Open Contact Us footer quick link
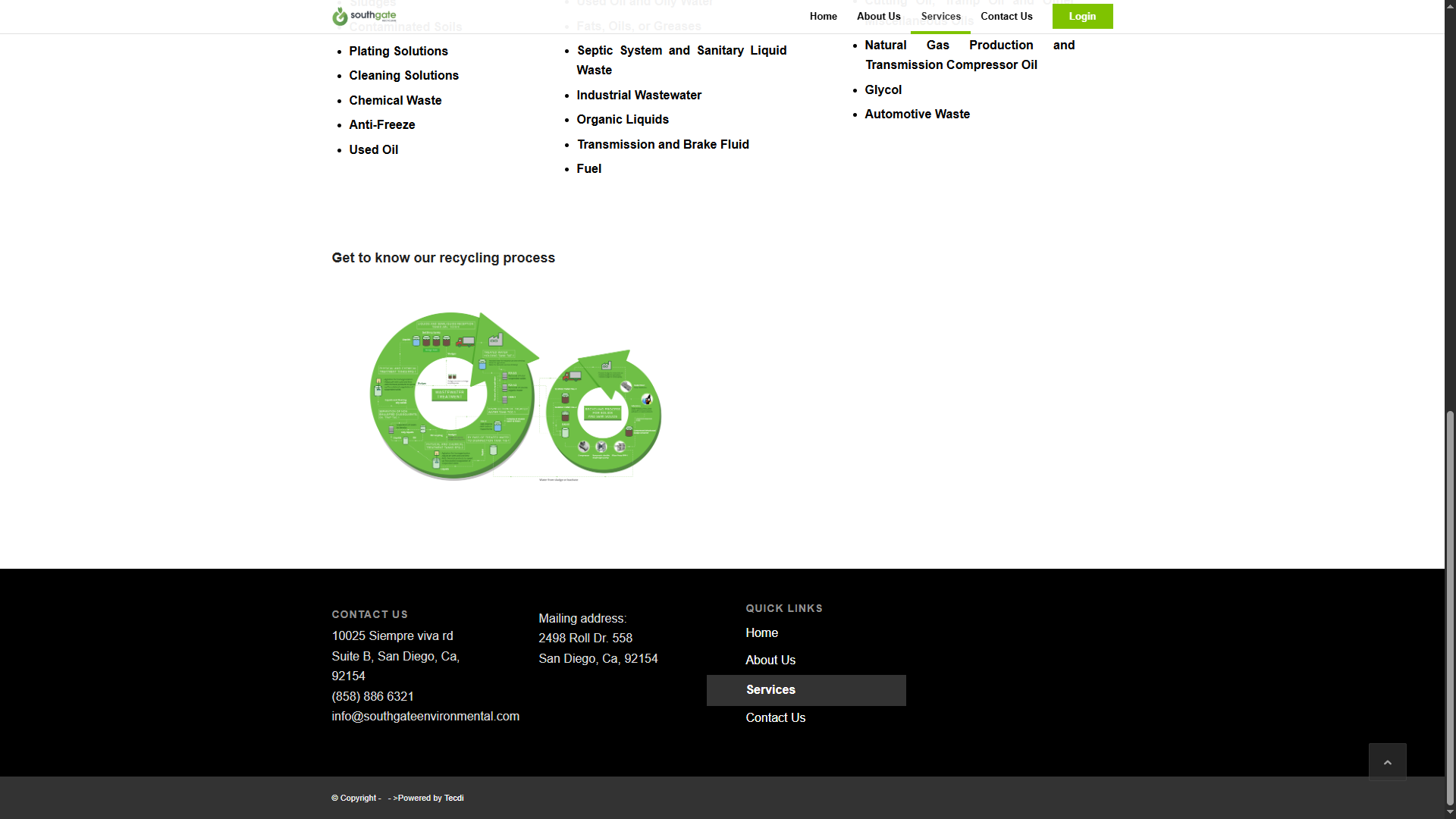 (775, 717)
